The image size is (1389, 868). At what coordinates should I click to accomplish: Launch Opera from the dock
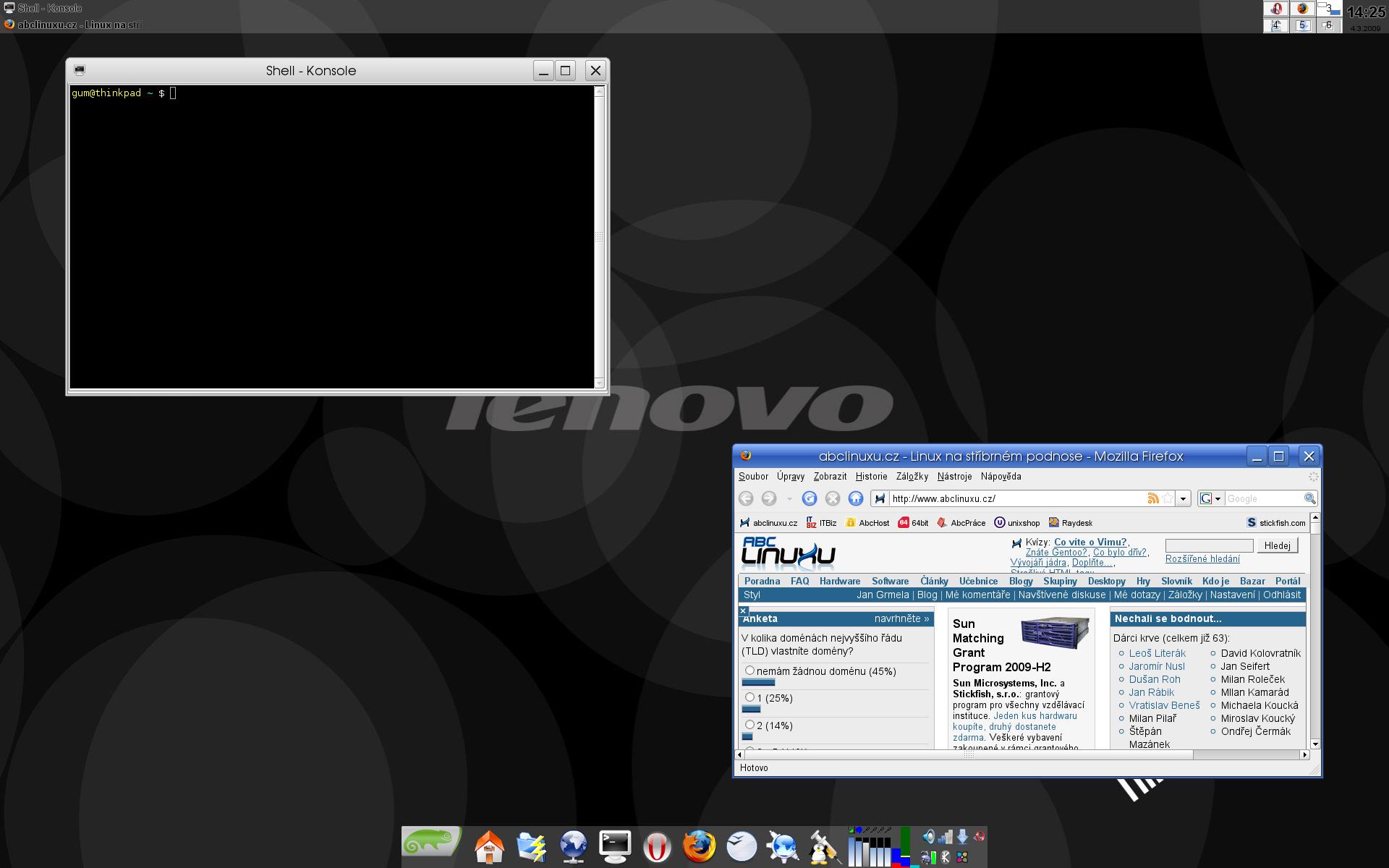point(656,846)
